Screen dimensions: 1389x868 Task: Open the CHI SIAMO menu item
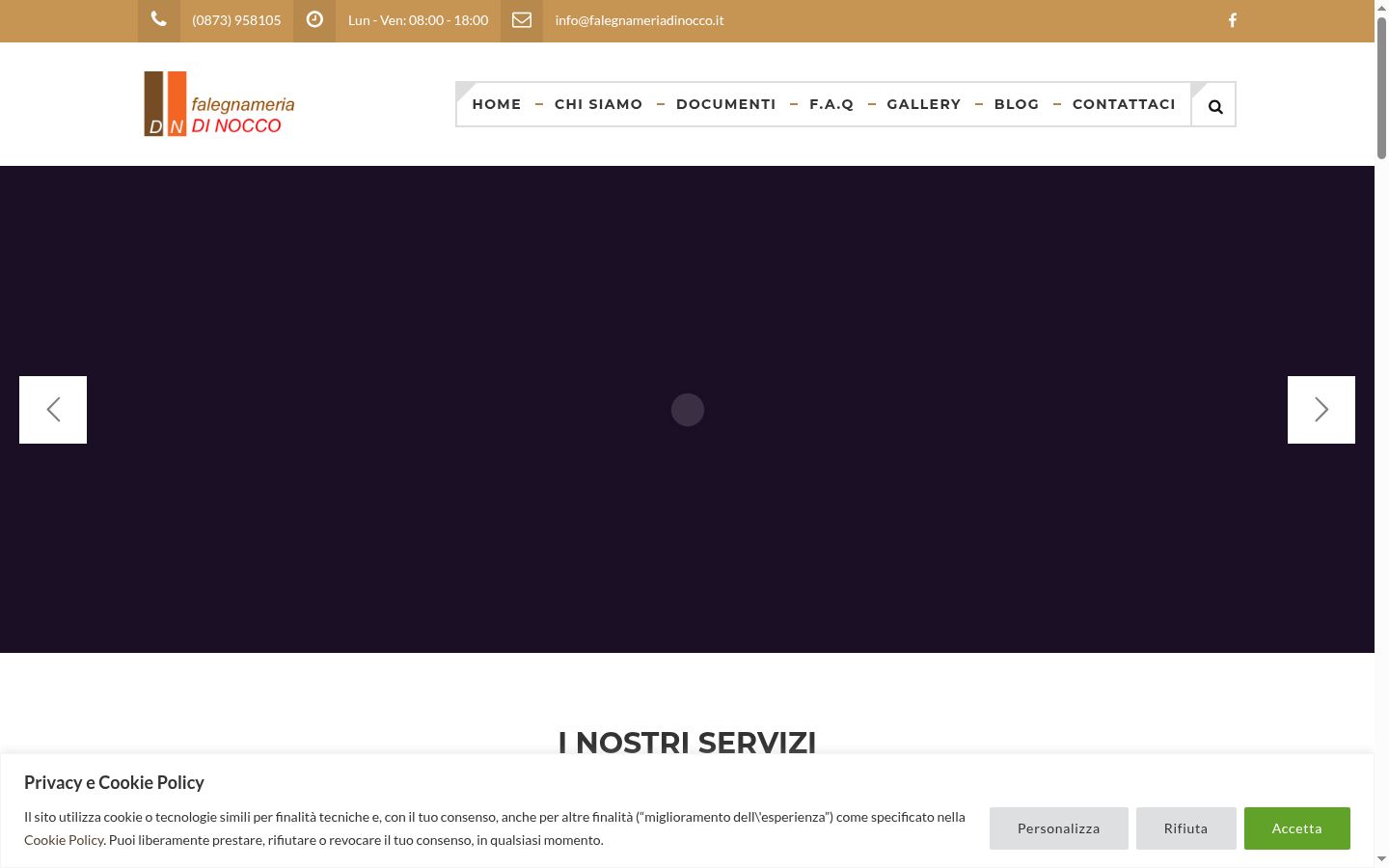tap(598, 104)
